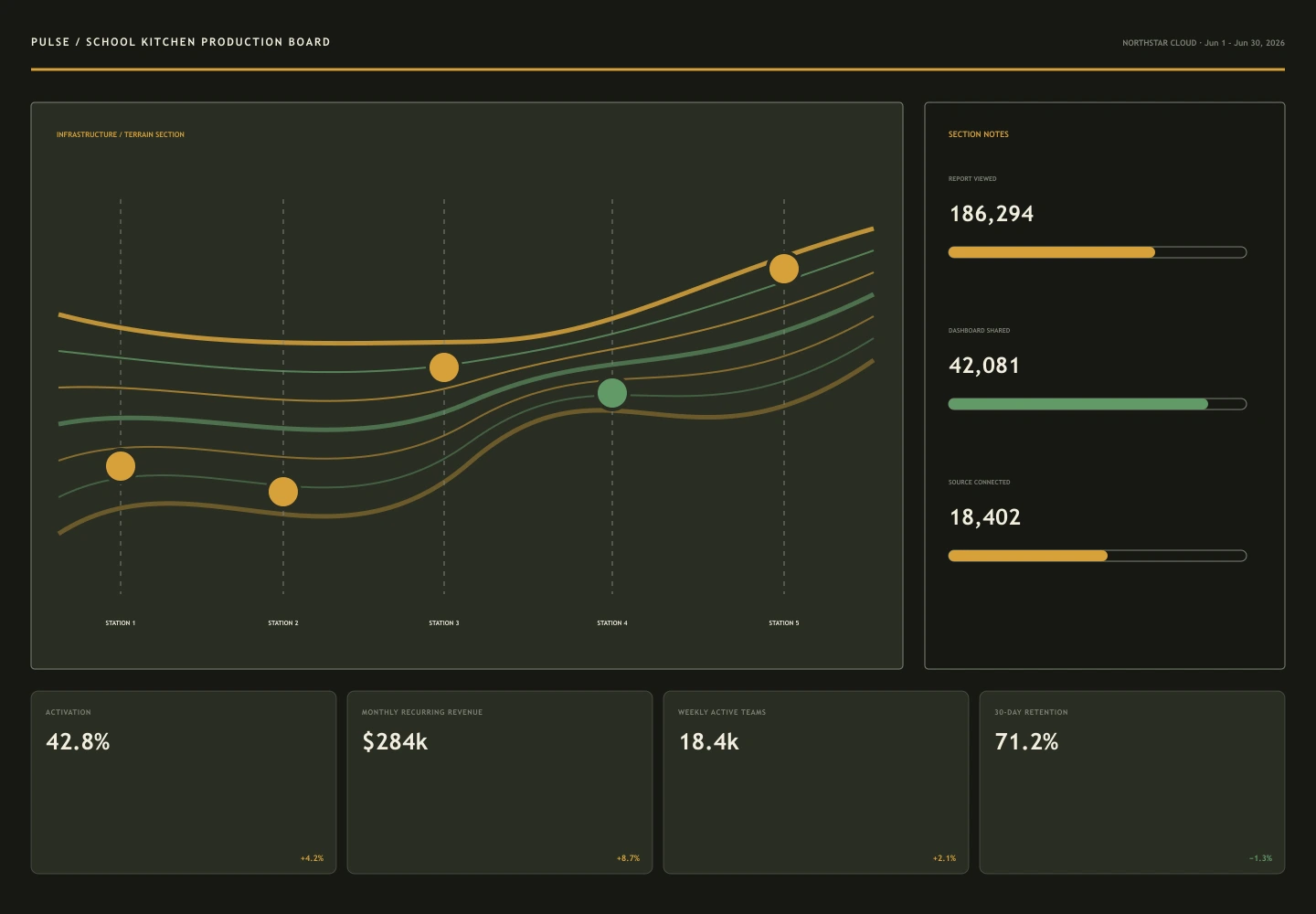Select the "$284k" revenue value
The height and width of the screenshot is (914, 1316).
pyautogui.click(x=395, y=741)
